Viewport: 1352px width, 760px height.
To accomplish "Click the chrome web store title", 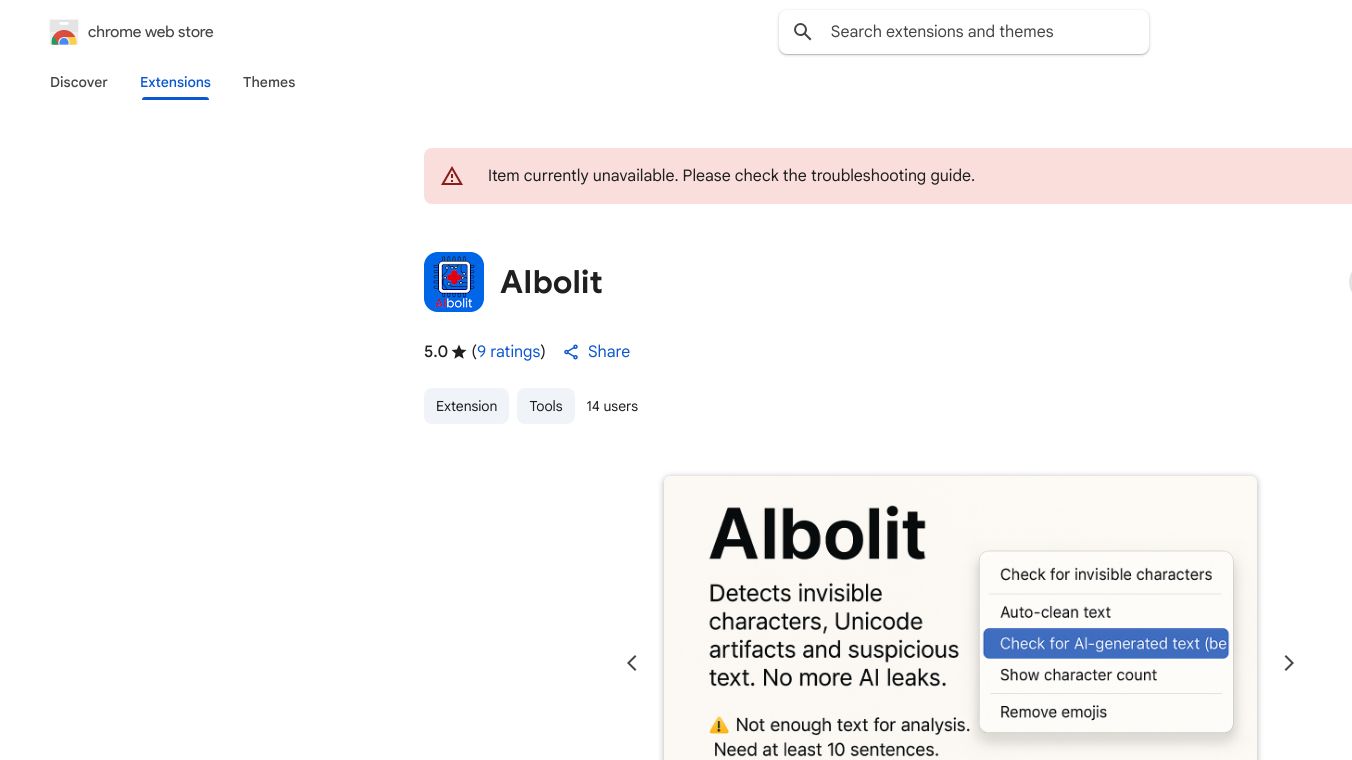I will (x=151, y=32).
